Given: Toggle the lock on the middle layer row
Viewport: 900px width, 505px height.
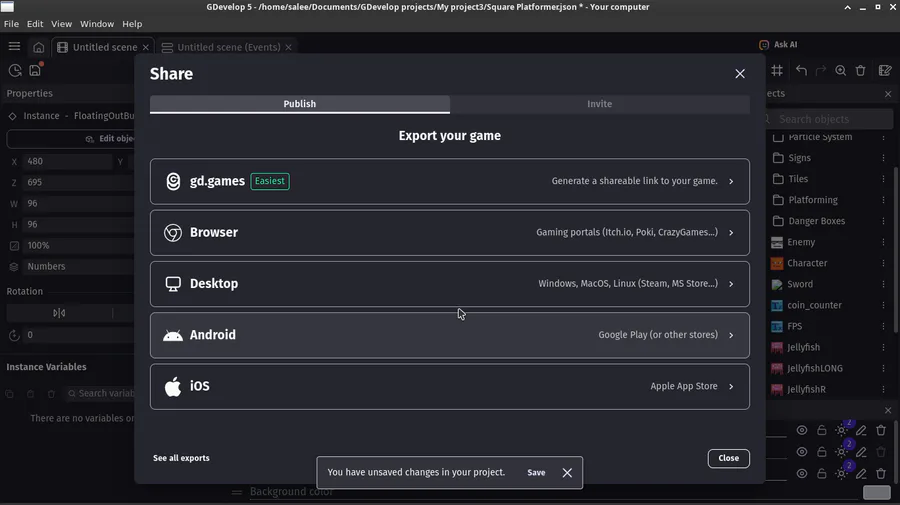Looking at the screenshot, I should pyautogui.click(x=822, y=453).
